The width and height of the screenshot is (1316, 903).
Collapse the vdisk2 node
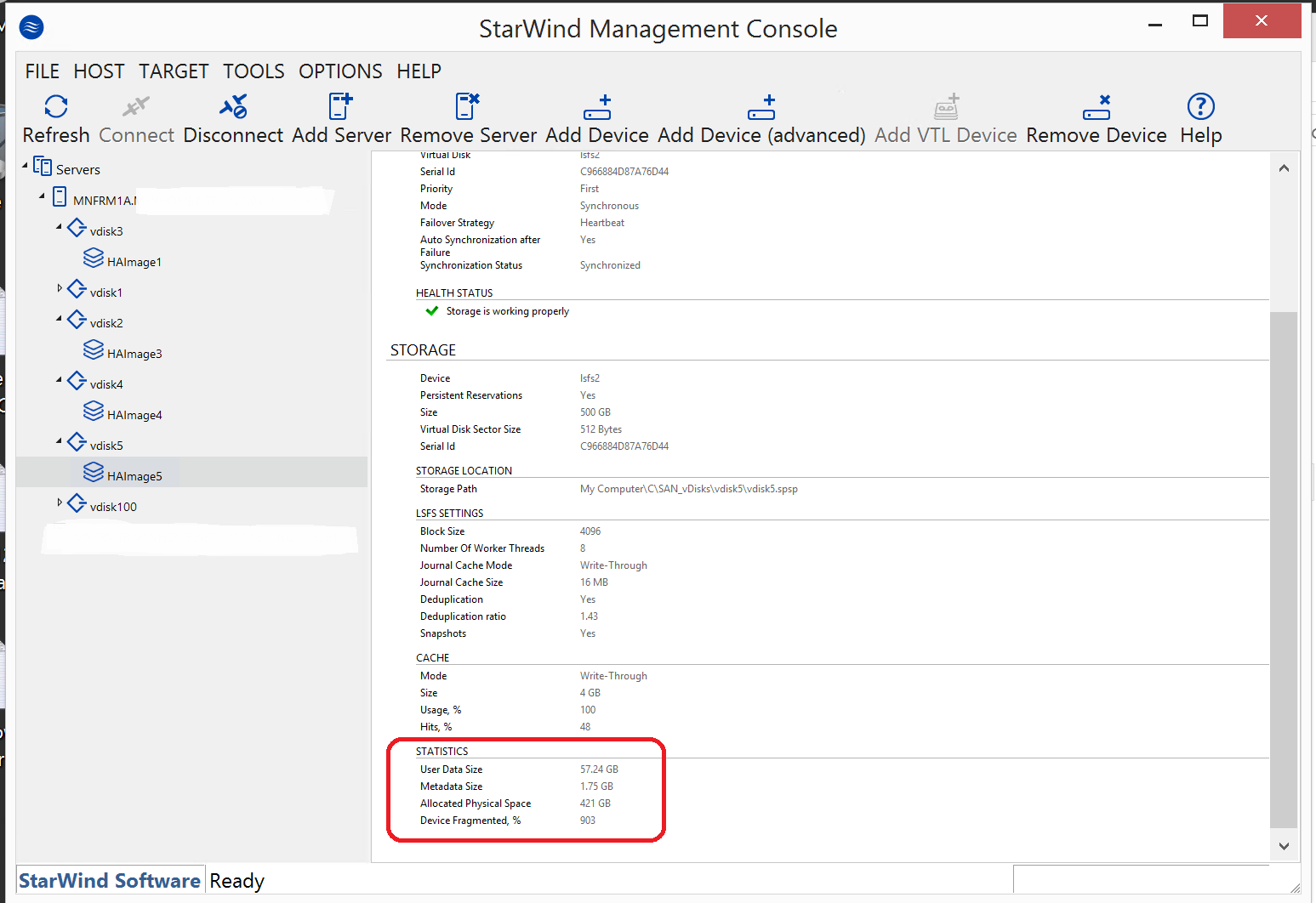pos(60,318)
